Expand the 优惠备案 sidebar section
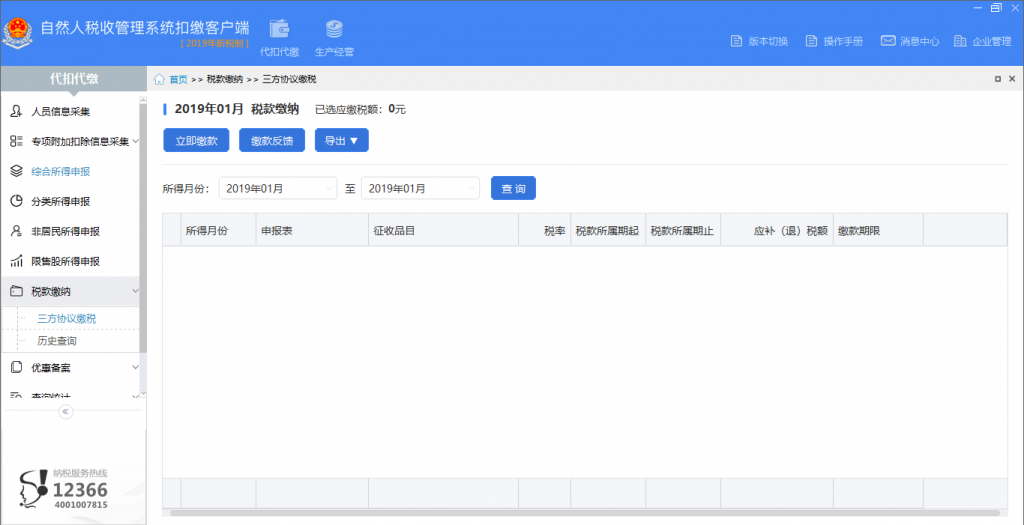This screenshot has height=525, width=1024. (70, 368)
